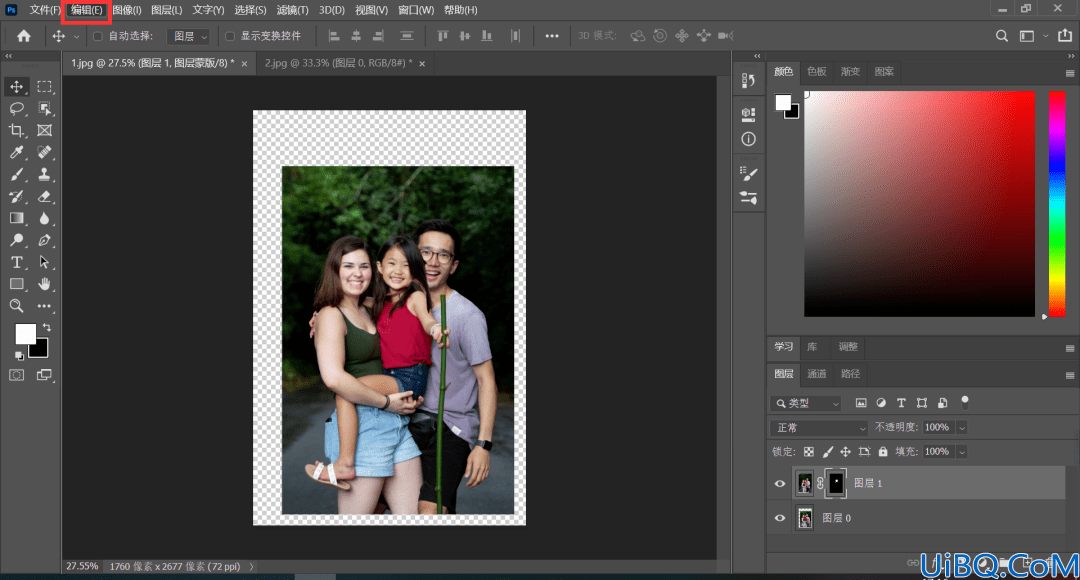Image resolution: width=1080 pixels, height=580 pixels.
Task: Toggle lock position icon
Action: [845, 452]
